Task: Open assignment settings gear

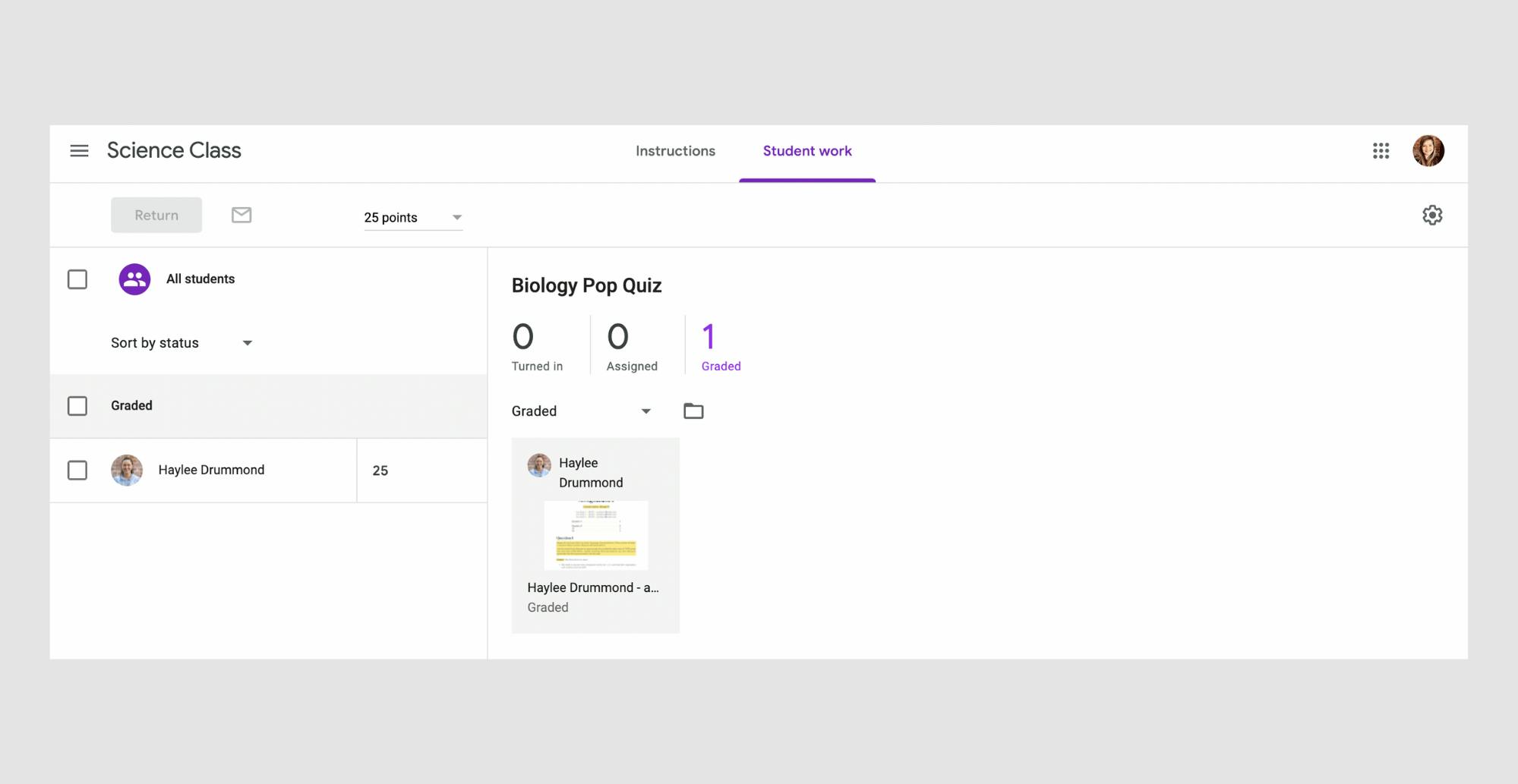Action: coord(1431,216)
